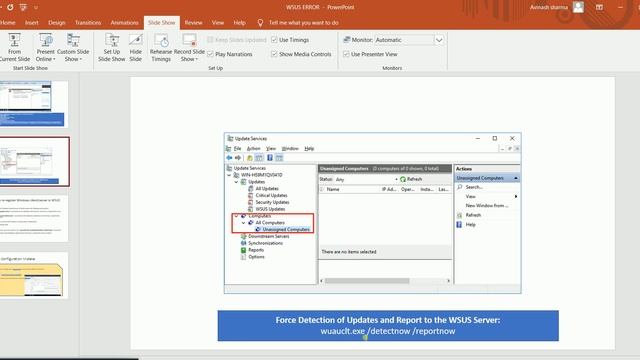Select the first slide thumbnail in the panel
Image resolution: width=640 pixels, height=360 pixels.
coord(33,104)
